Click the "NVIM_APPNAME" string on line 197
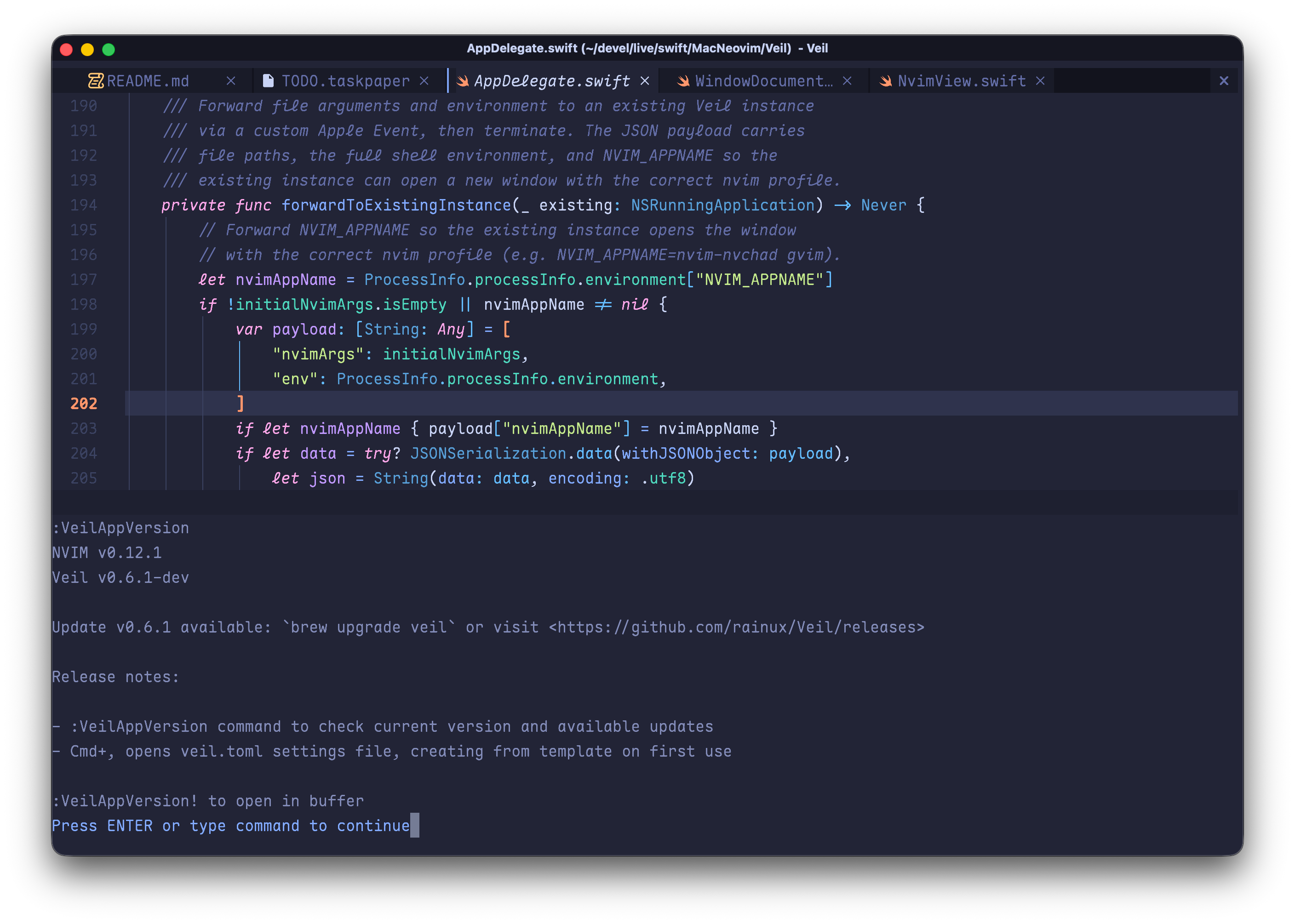The height and width of the screenshot is (924, 1295). click(x=759, y=279)
